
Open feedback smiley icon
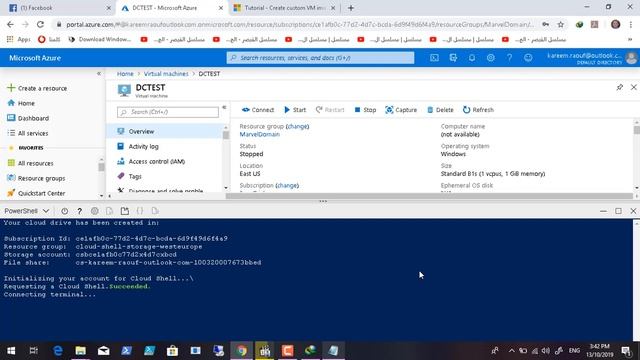(528, 58)
